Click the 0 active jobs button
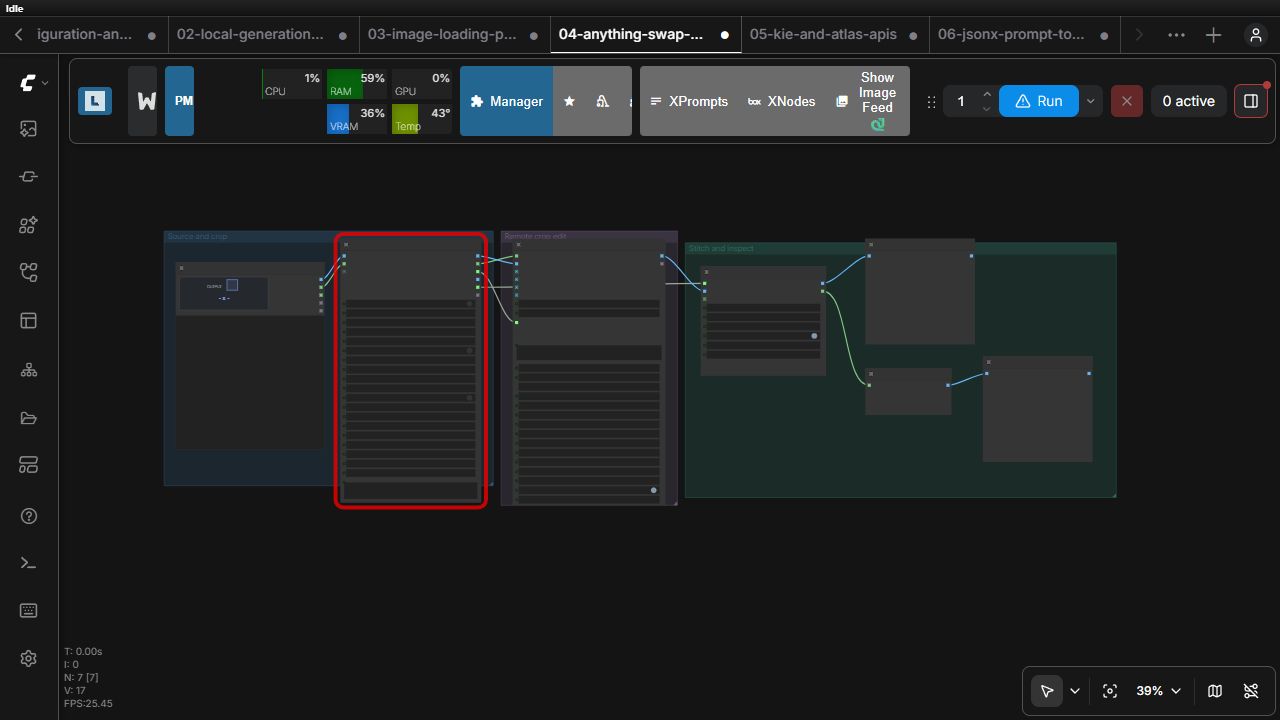This screenshot has width=1280, height=720. pyautogui.click(x=1188, y=101)
